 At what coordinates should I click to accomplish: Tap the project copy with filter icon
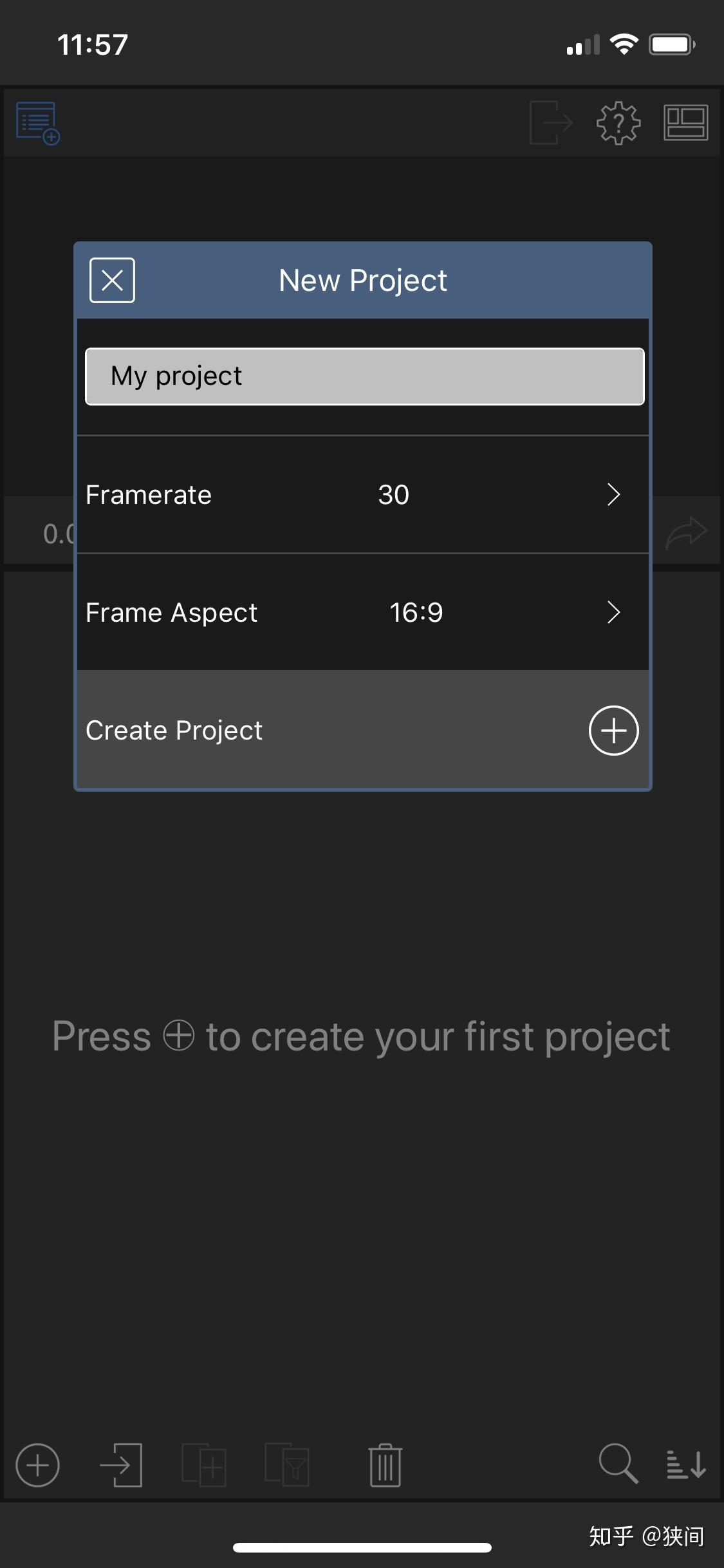(287, 1465)
